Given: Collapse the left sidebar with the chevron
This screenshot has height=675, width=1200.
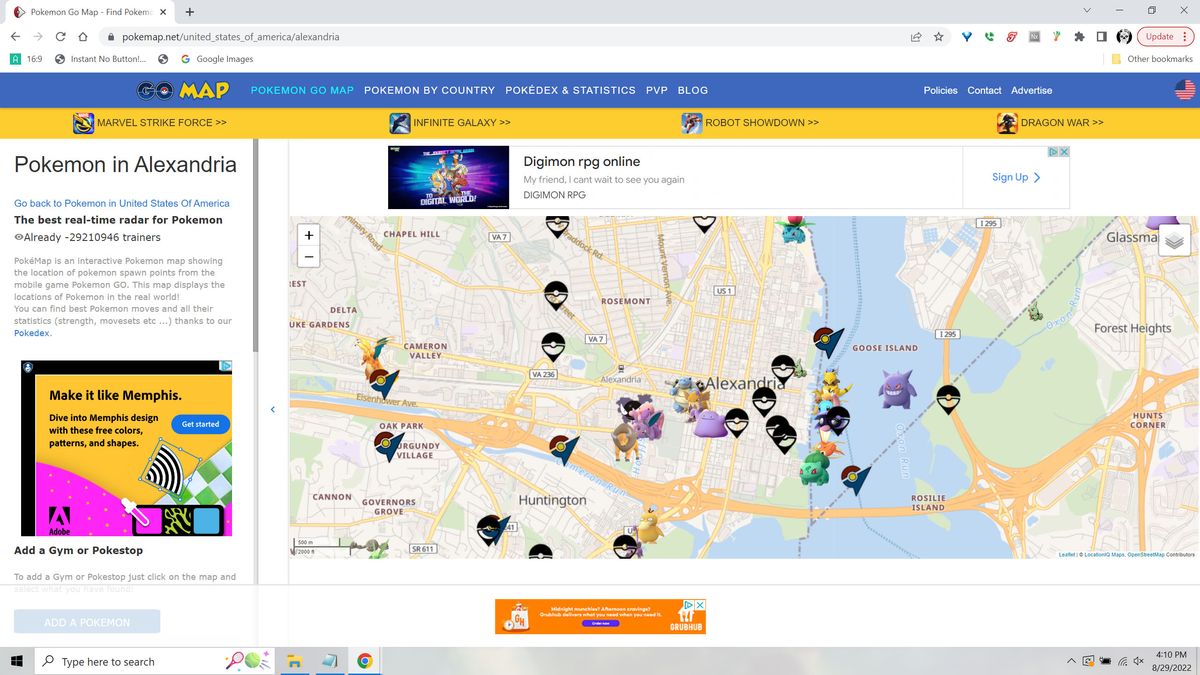Looking at the screenshot, I should 272,409.
